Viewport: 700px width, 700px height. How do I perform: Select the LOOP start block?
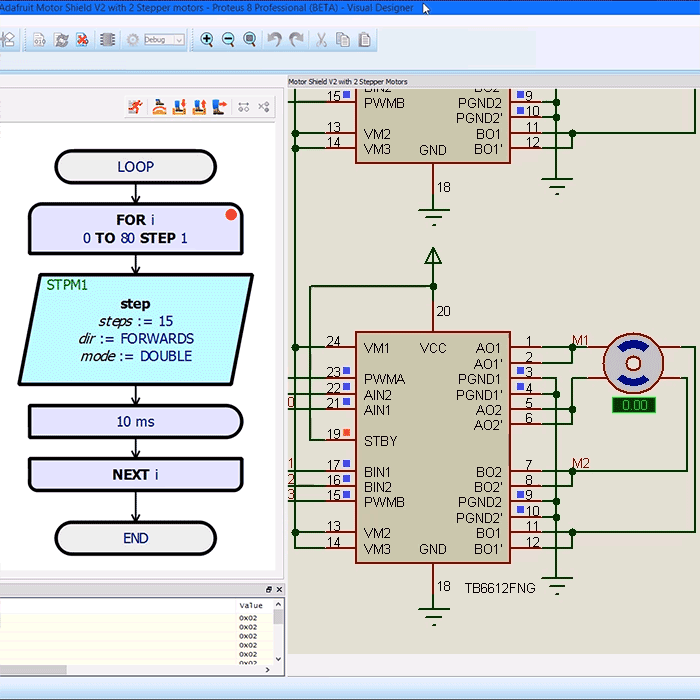(136, 167)
